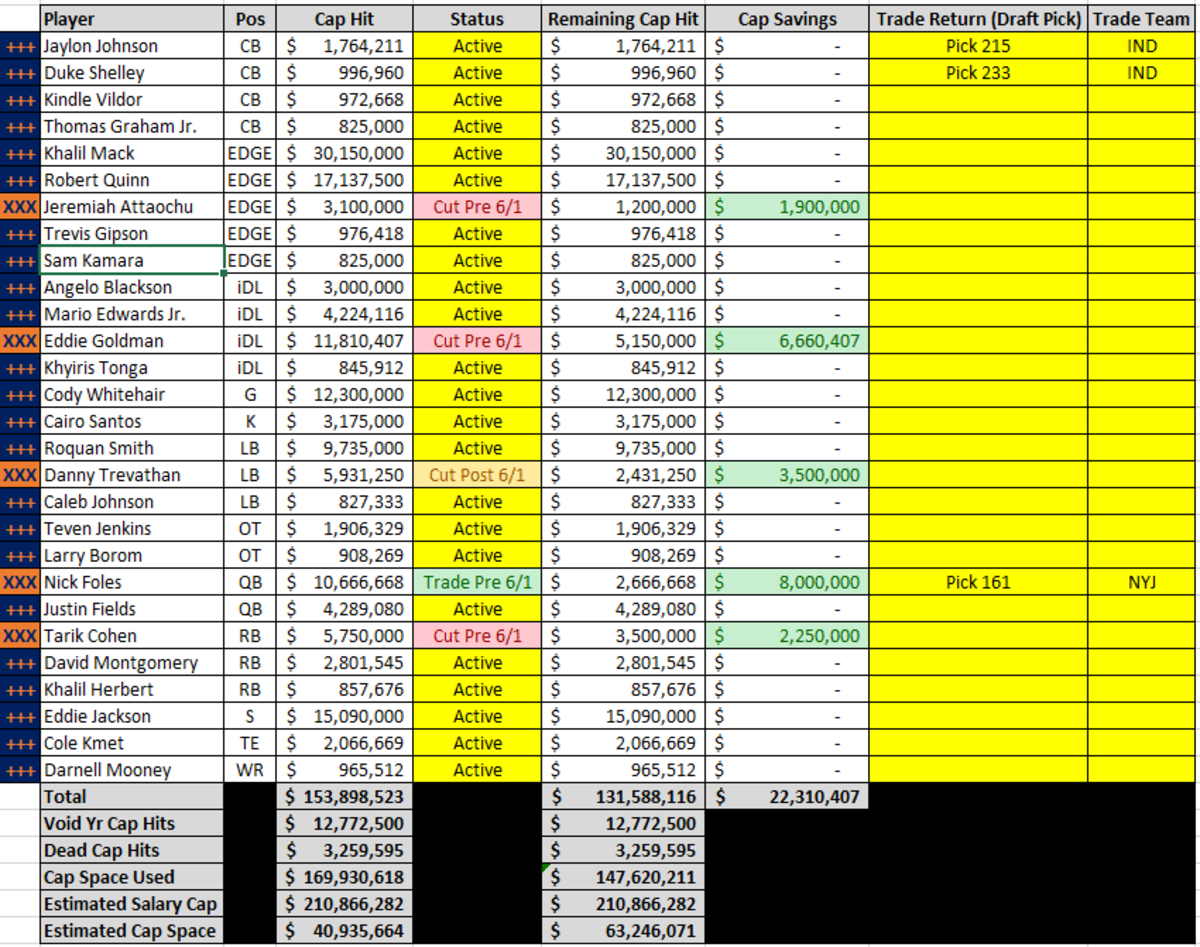The width and height of the screenshot is (1200, 947).
Task: Select the Robert Quinn player cell
Action: tap(132, 180)
